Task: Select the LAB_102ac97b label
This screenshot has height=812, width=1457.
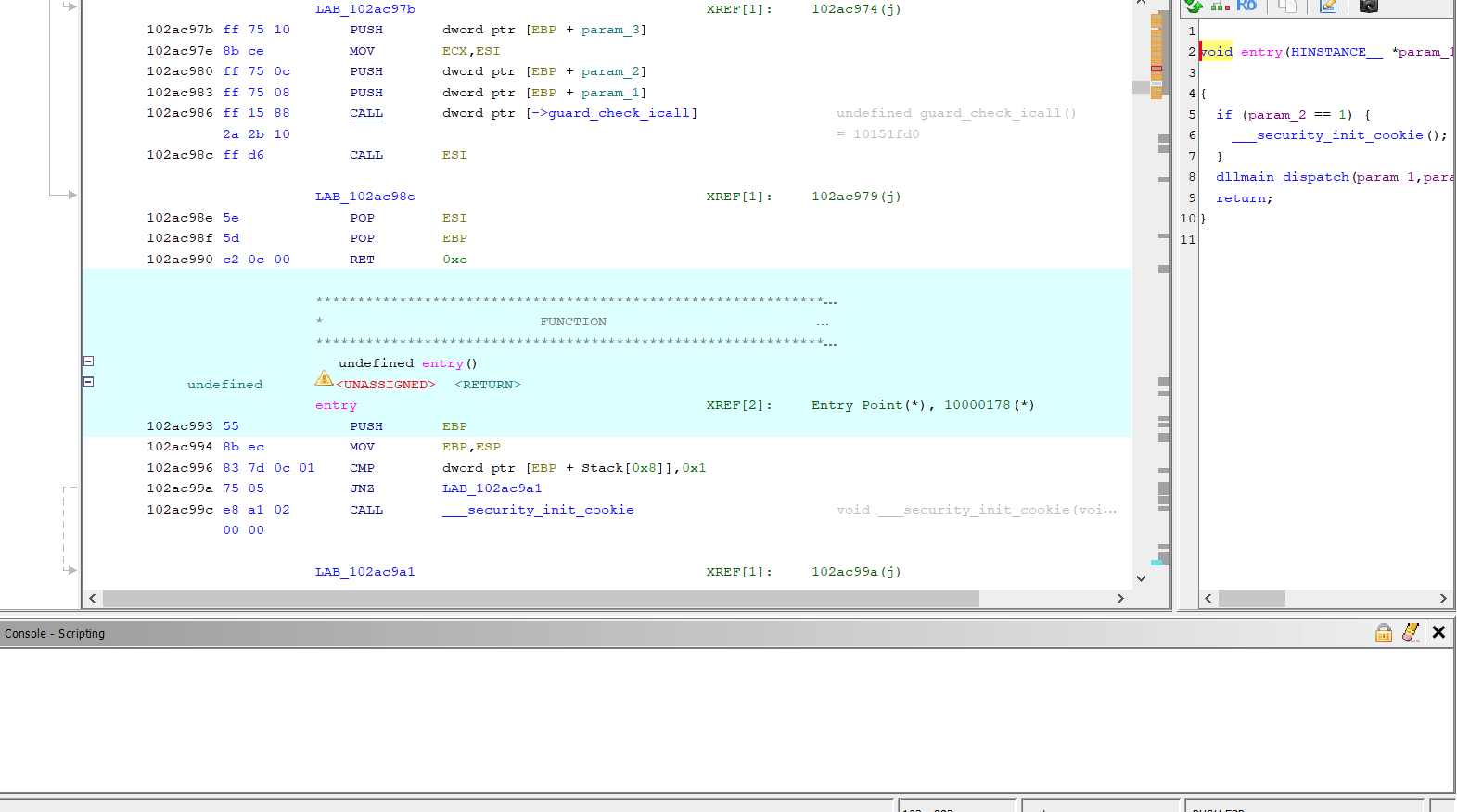Action: (365, 9)
